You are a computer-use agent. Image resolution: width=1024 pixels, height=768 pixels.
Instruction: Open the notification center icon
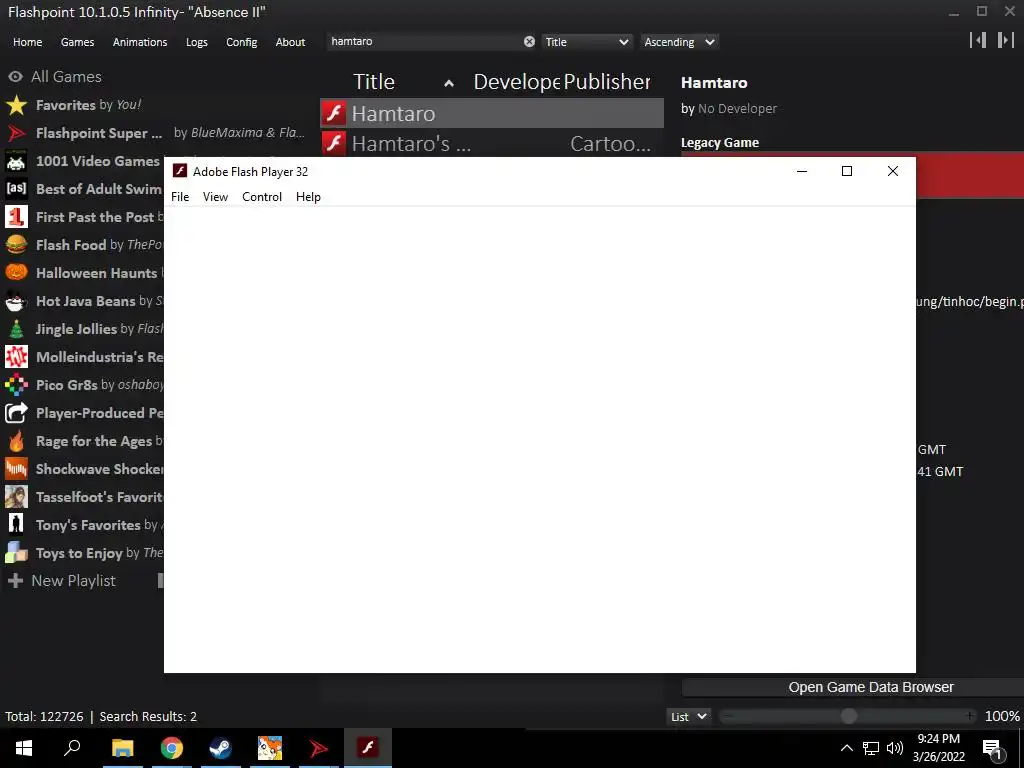point(993,748)
